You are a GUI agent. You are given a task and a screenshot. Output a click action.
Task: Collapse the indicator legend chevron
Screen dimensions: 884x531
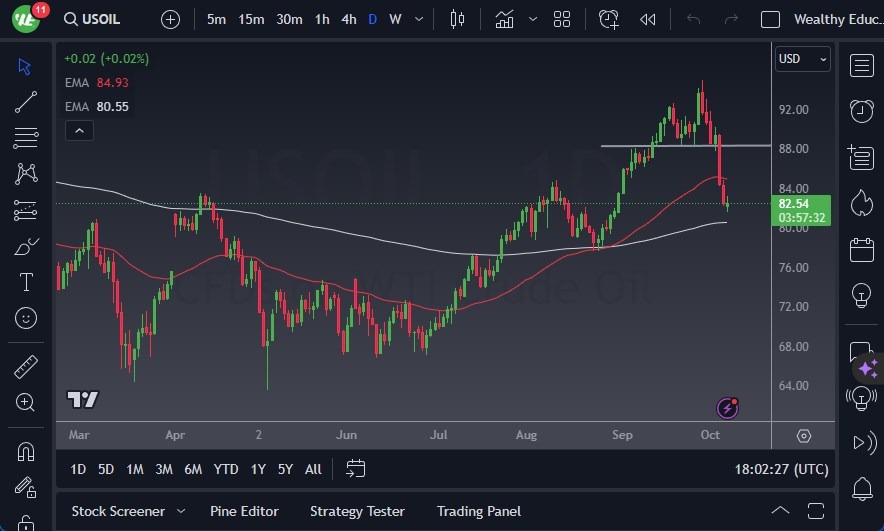(79, 130)
